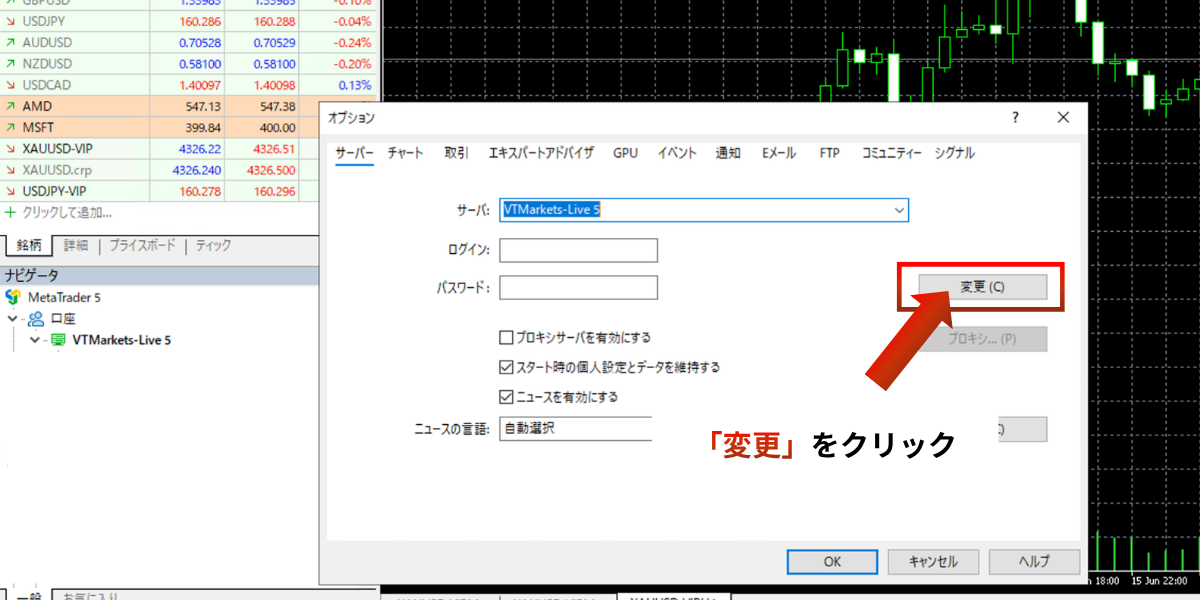Click the キャンセル button
Screen dimensions: 1200x600
933,562
